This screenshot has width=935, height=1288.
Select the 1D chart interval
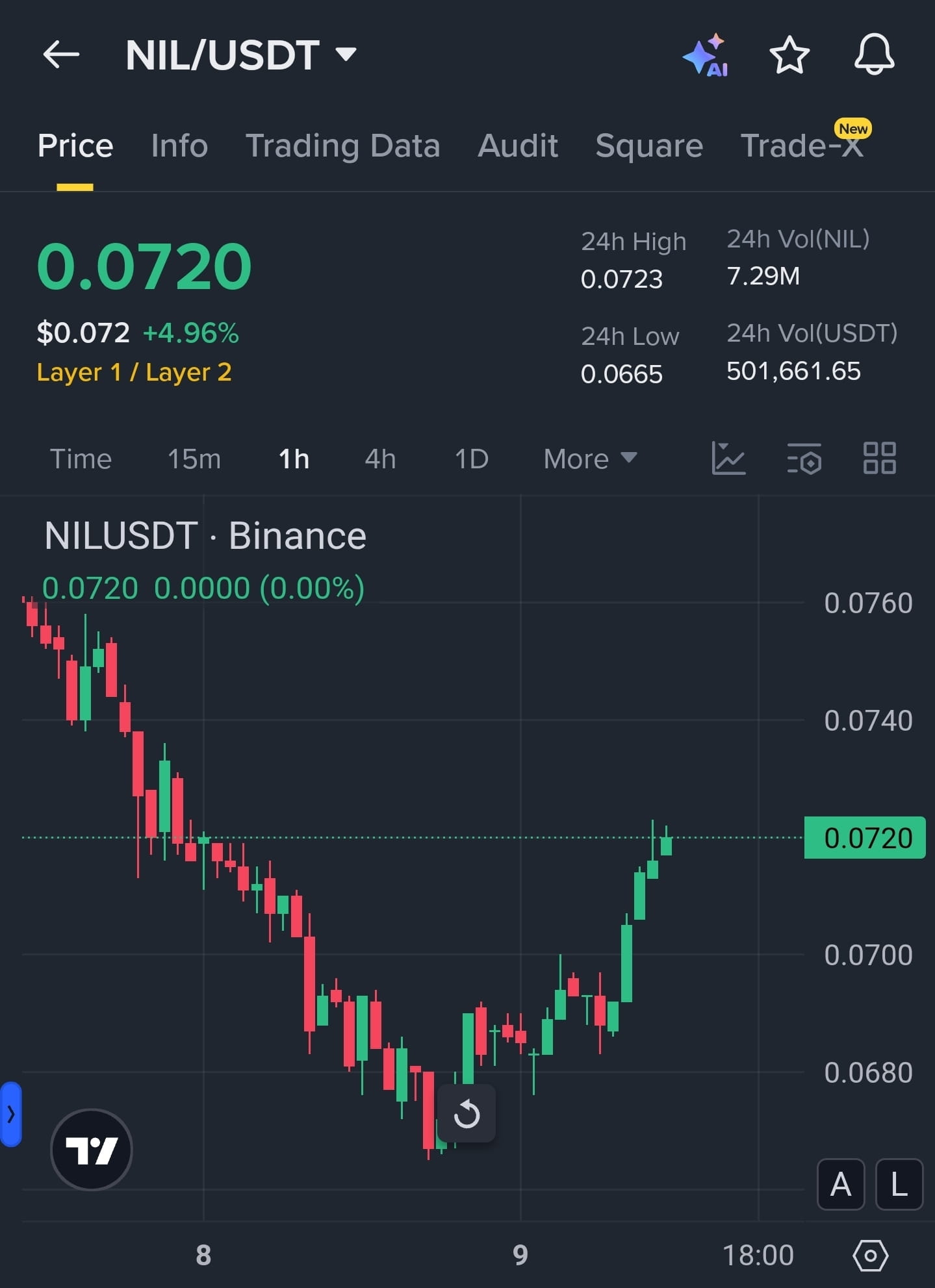pyautogui.click(x=472, y=459)
